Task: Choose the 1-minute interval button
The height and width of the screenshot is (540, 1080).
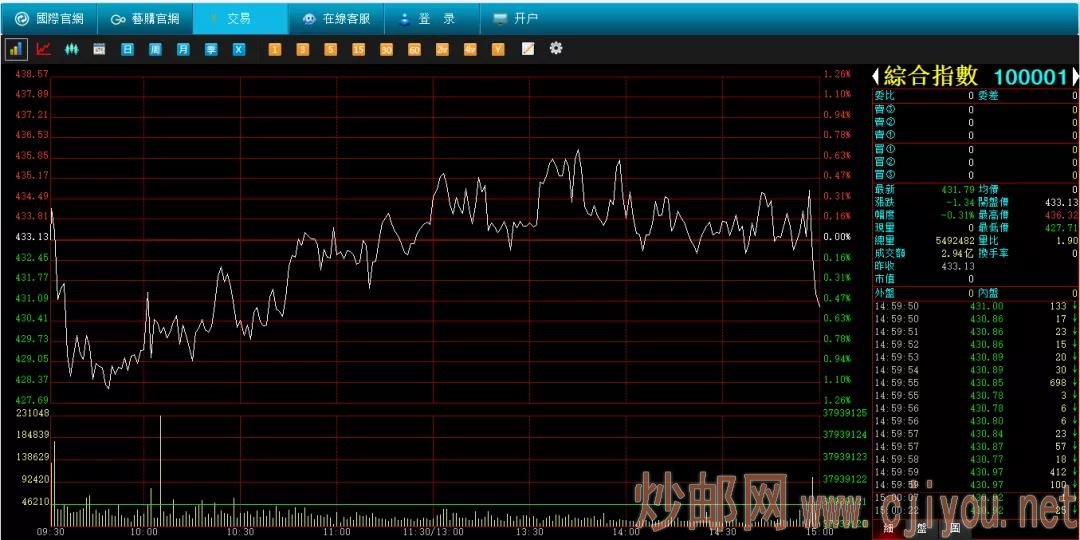Action: coord(274,48)
